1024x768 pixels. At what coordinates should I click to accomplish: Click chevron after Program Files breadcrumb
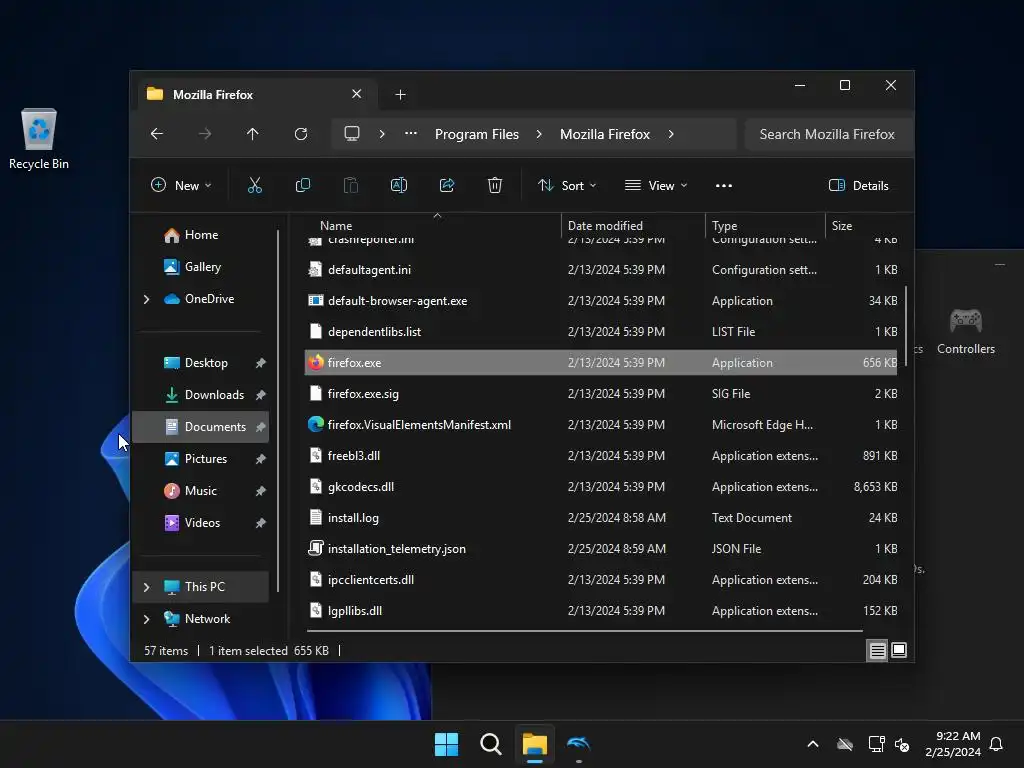click(x=539, y=134)
